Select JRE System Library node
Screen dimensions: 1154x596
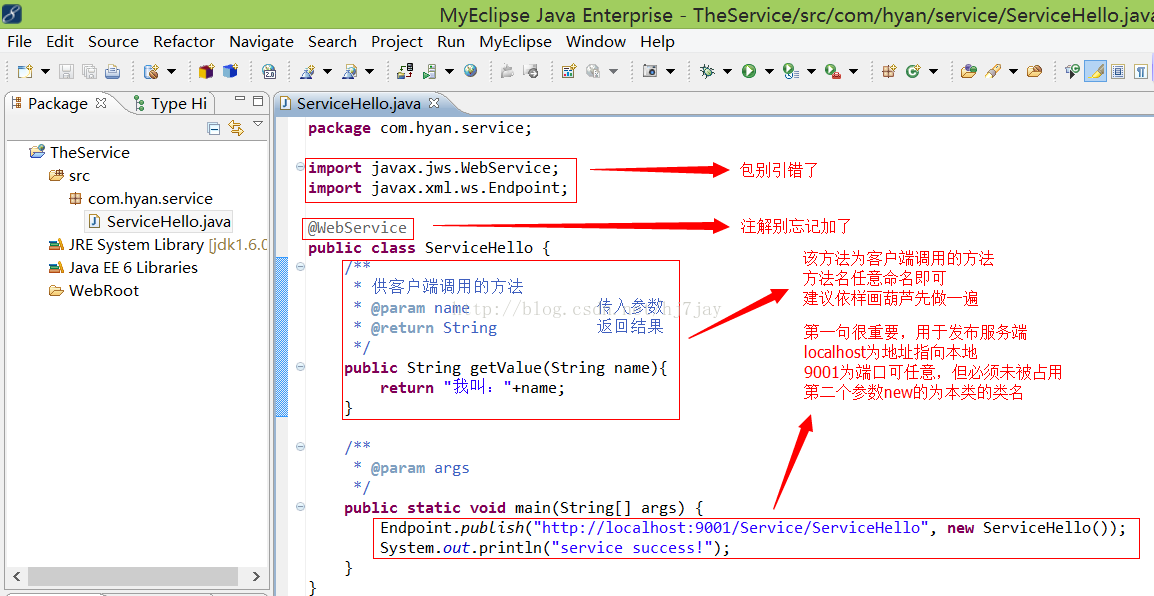[158, 244]
